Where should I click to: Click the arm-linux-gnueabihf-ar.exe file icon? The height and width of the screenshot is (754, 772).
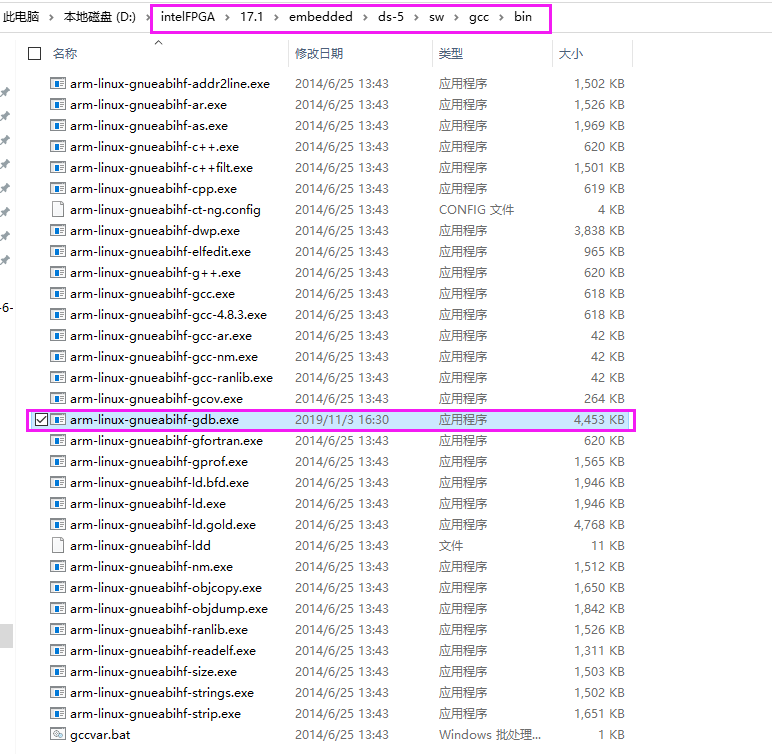(x=58, y=104)
